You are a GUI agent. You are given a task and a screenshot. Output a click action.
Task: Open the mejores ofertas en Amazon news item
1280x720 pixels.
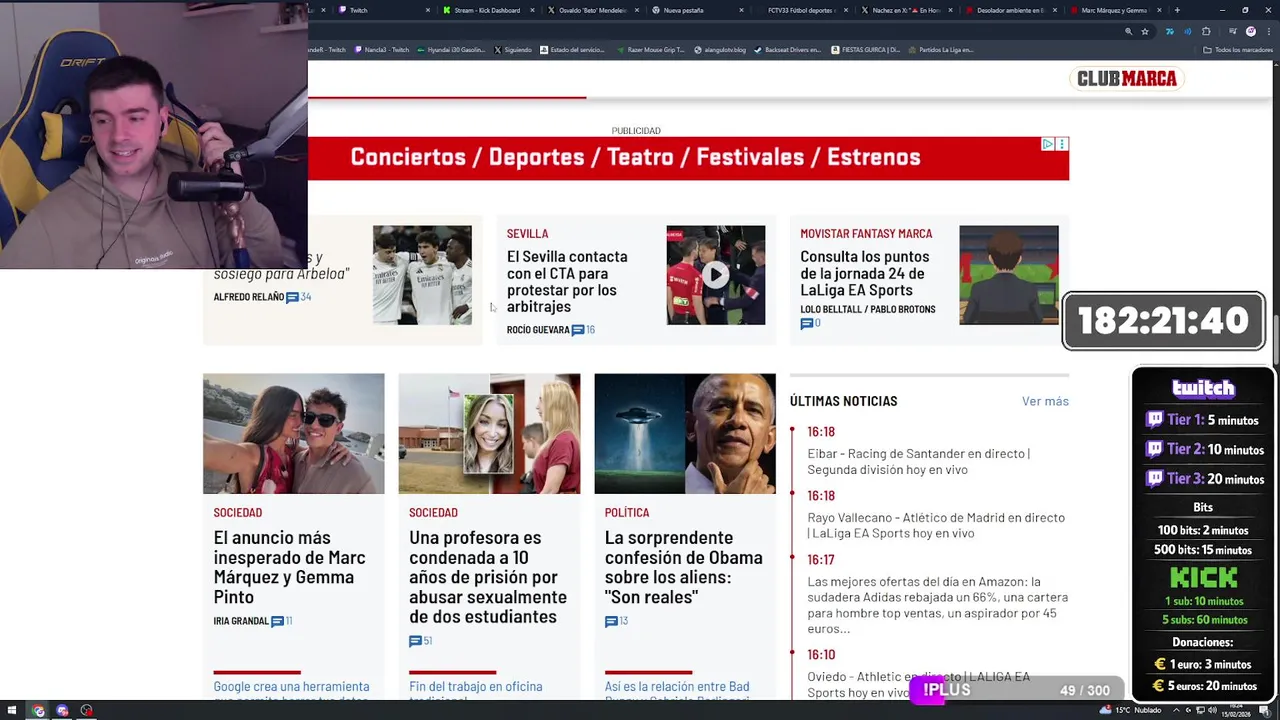(937, 605)
